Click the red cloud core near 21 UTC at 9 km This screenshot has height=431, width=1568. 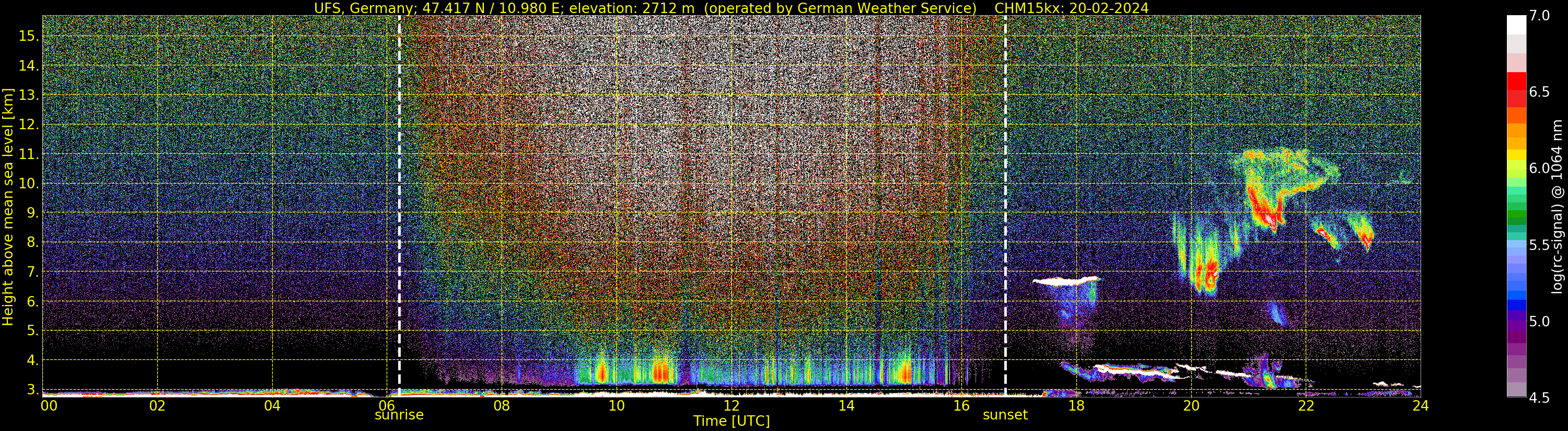coord(1266,210)
